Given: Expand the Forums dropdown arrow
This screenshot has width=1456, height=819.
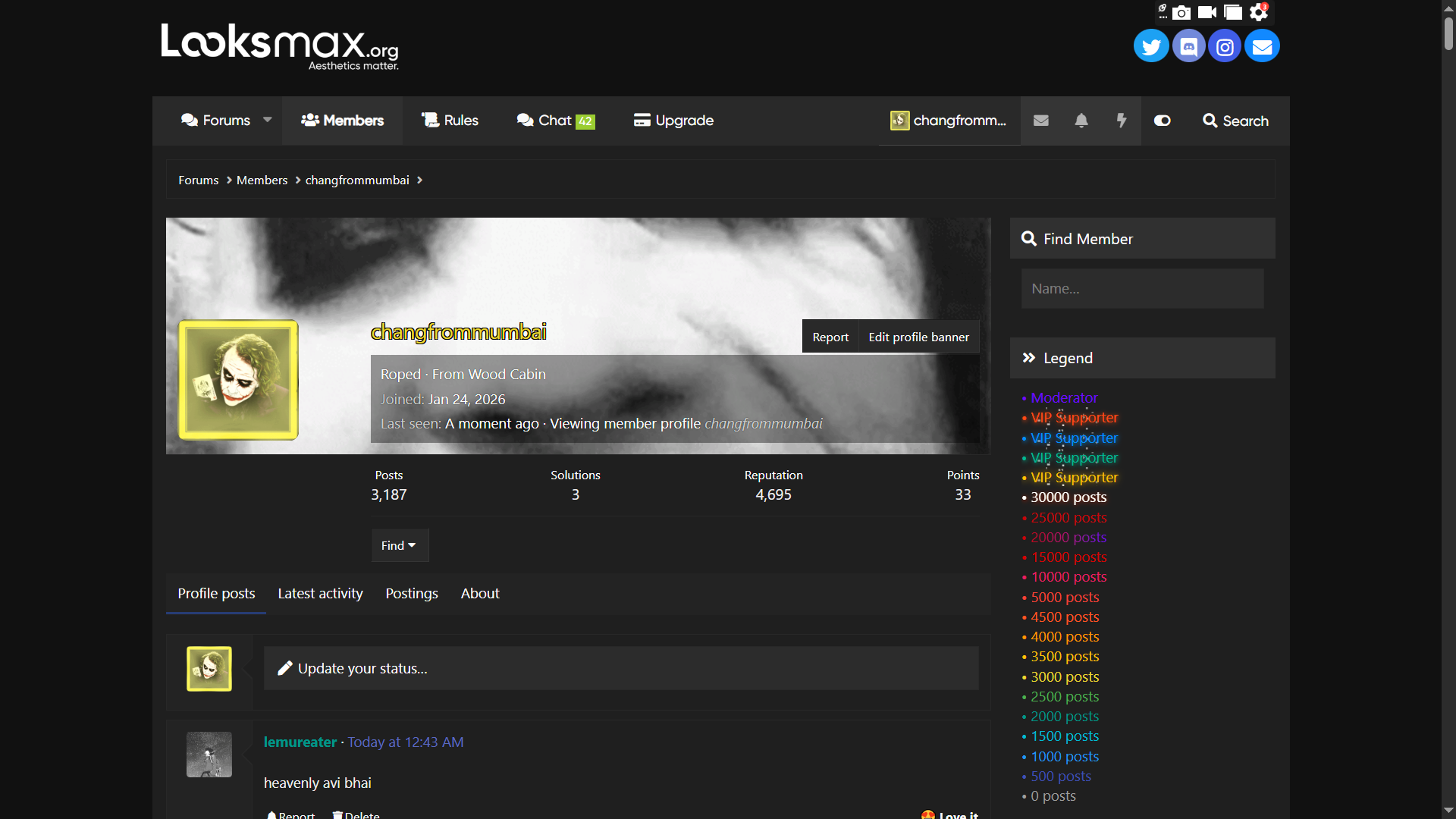Looking at the screenshot, I should (x=267, y=120).
